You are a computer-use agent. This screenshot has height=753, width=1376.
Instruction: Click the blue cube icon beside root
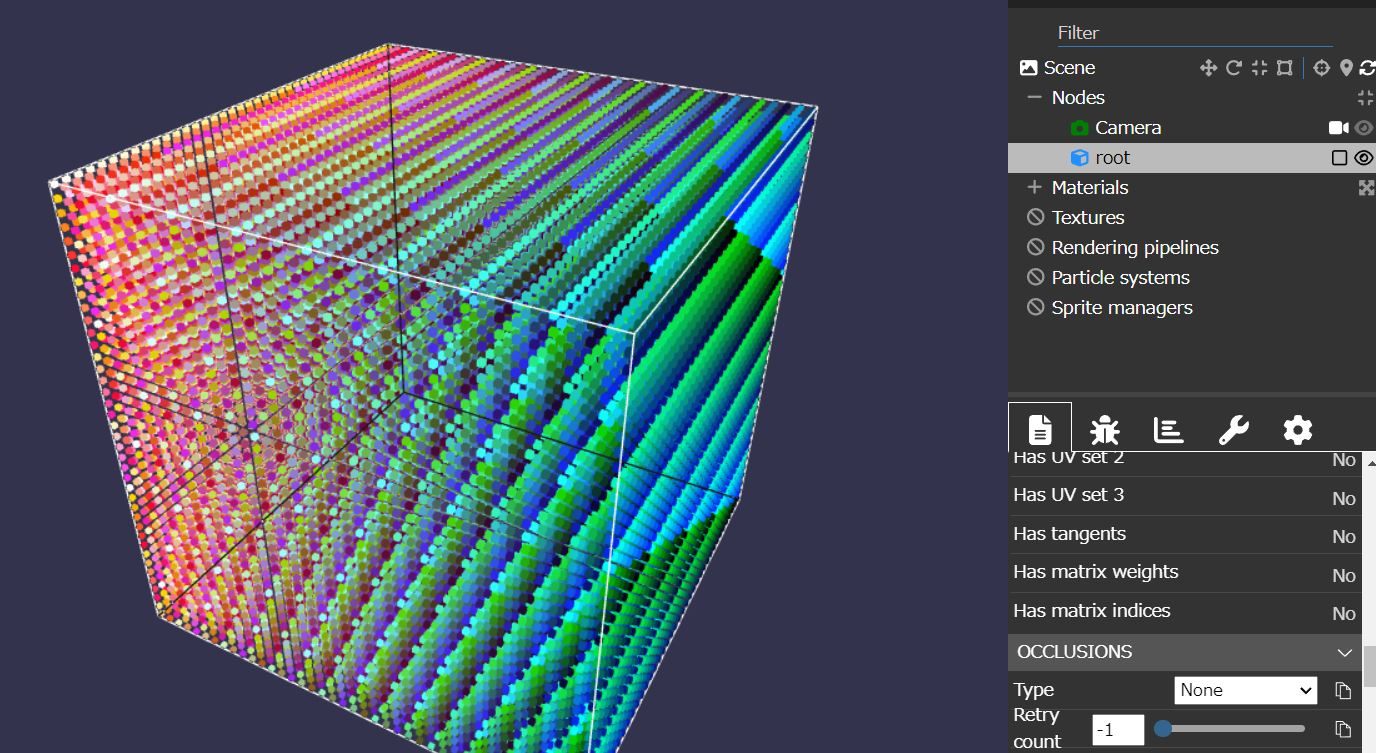(x=1079, y=158)
